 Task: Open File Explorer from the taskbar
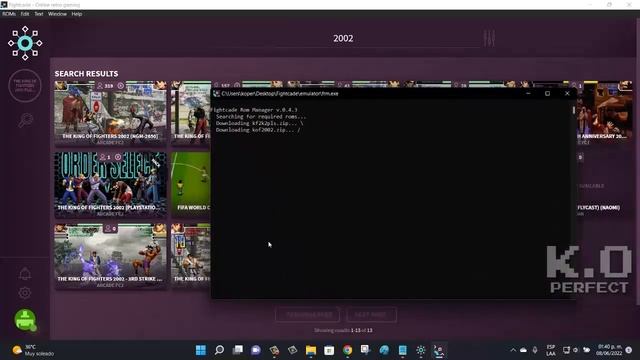[311, 350]
